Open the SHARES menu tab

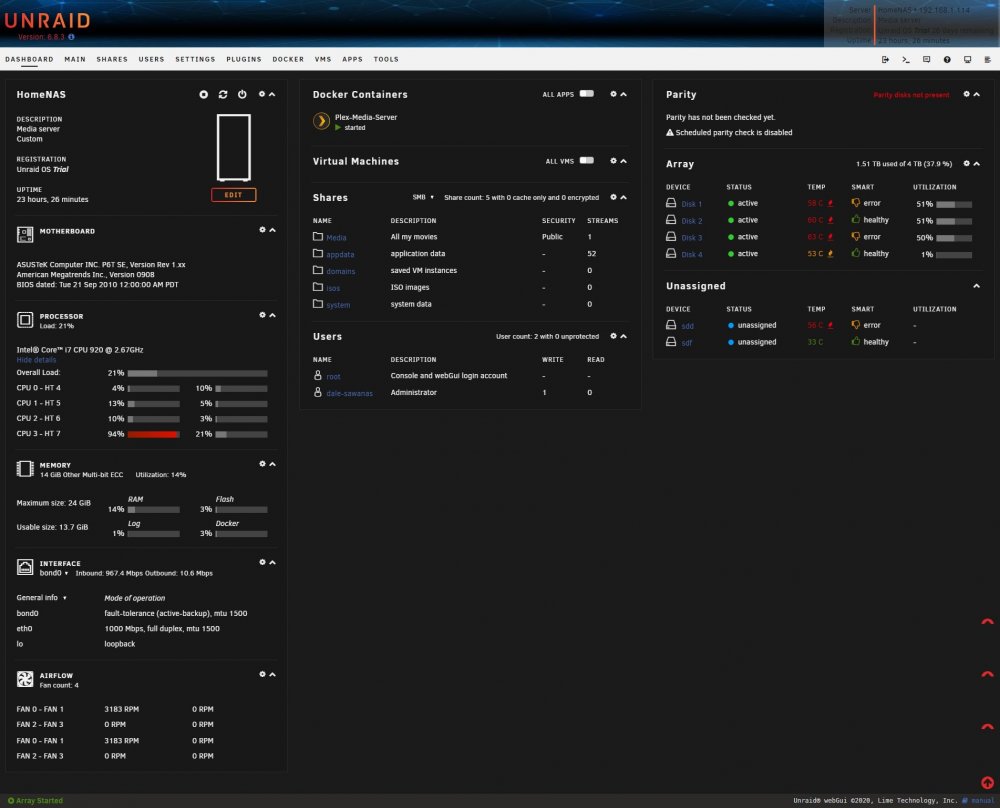(112, 59)
